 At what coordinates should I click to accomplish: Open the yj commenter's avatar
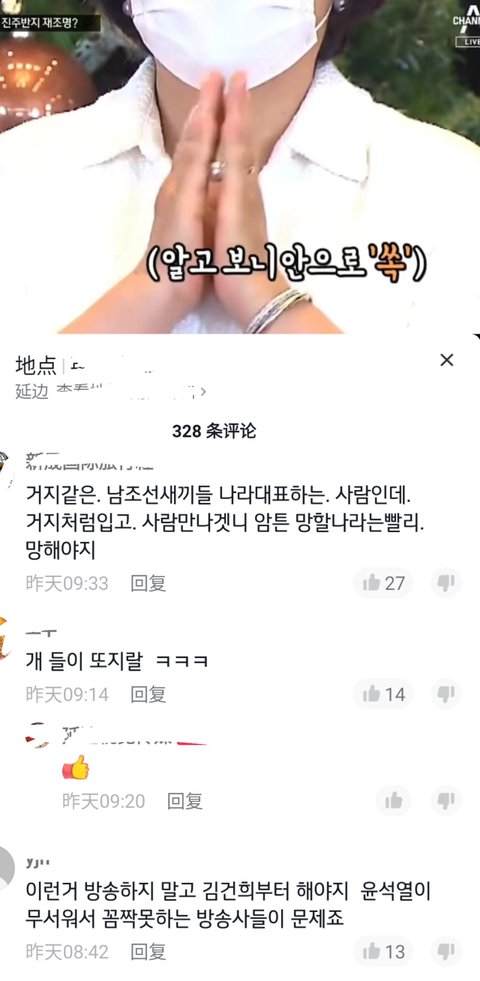6,868
